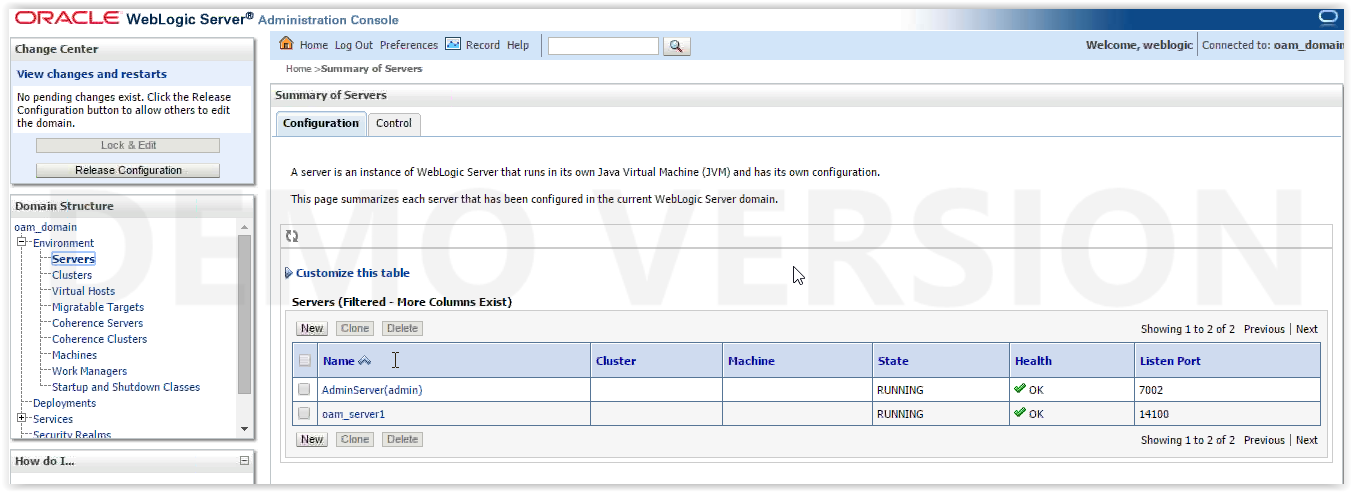Viewport: 1352px width, 492px height.
Task: Select Clusters in Domain Structure tree
Action: tap(72, 275)
